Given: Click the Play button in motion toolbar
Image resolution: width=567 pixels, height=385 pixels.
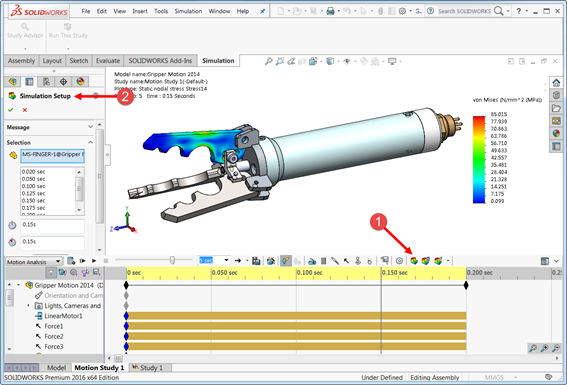Looking at the screenshot, I should tap(94, 261).
